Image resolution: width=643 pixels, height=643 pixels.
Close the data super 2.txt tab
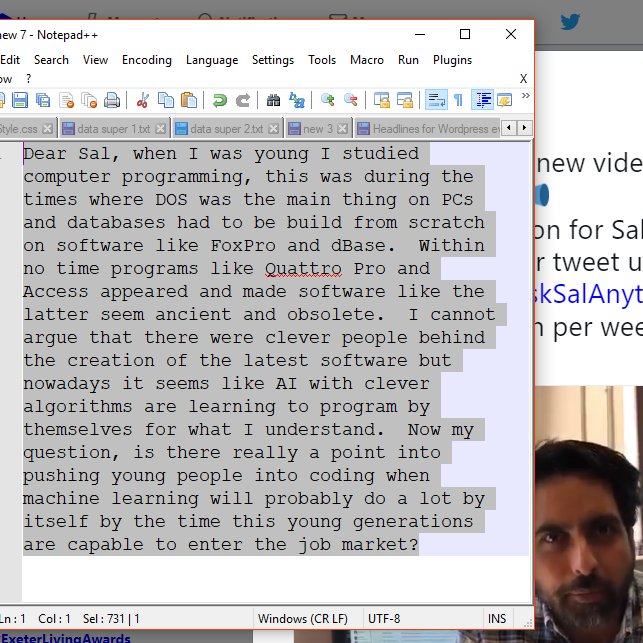click(x=274, y=129)
